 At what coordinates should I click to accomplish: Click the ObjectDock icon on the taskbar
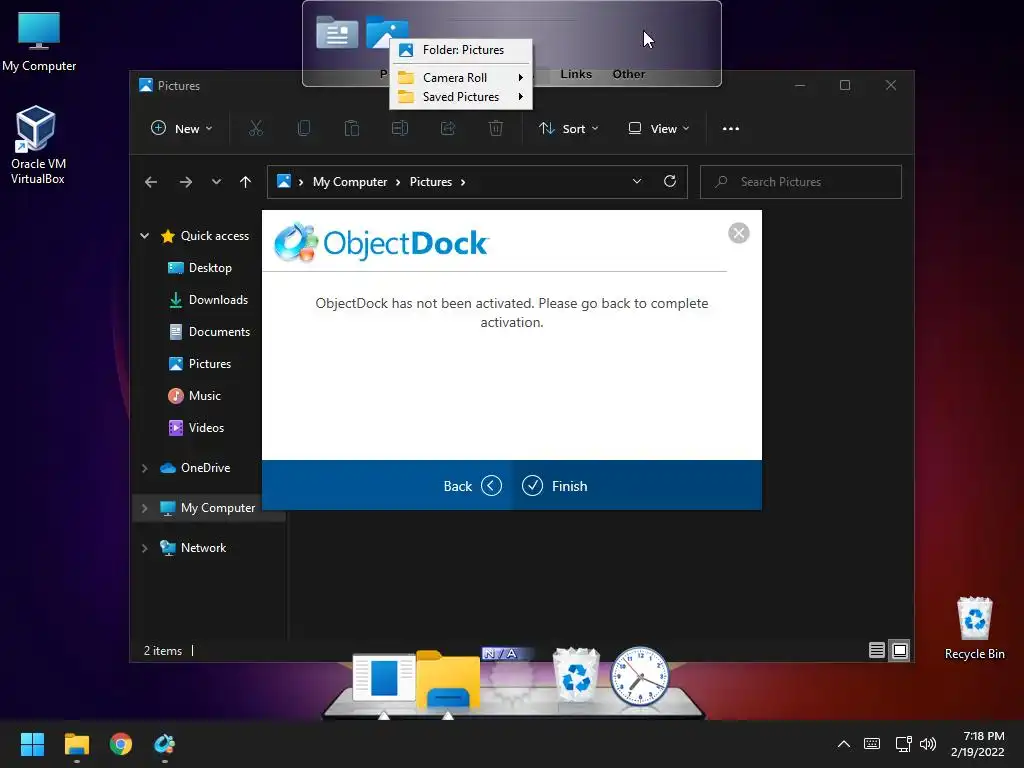[x=165, y=744]
